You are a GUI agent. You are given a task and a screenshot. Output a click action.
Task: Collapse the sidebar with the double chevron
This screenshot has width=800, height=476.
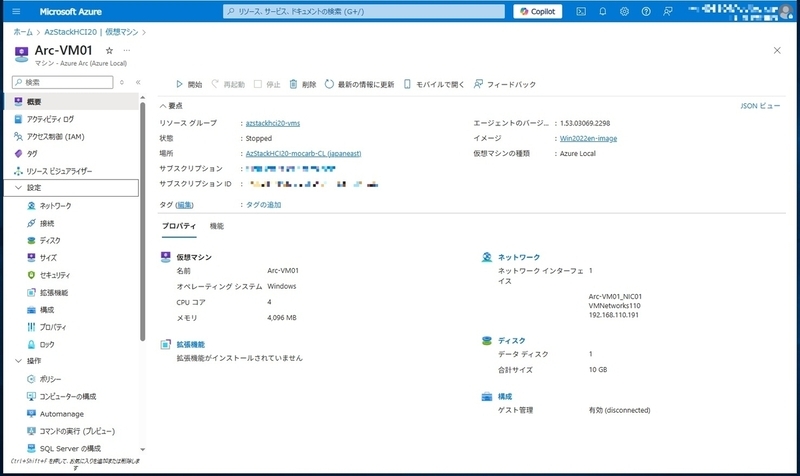(x=138, y=82)
